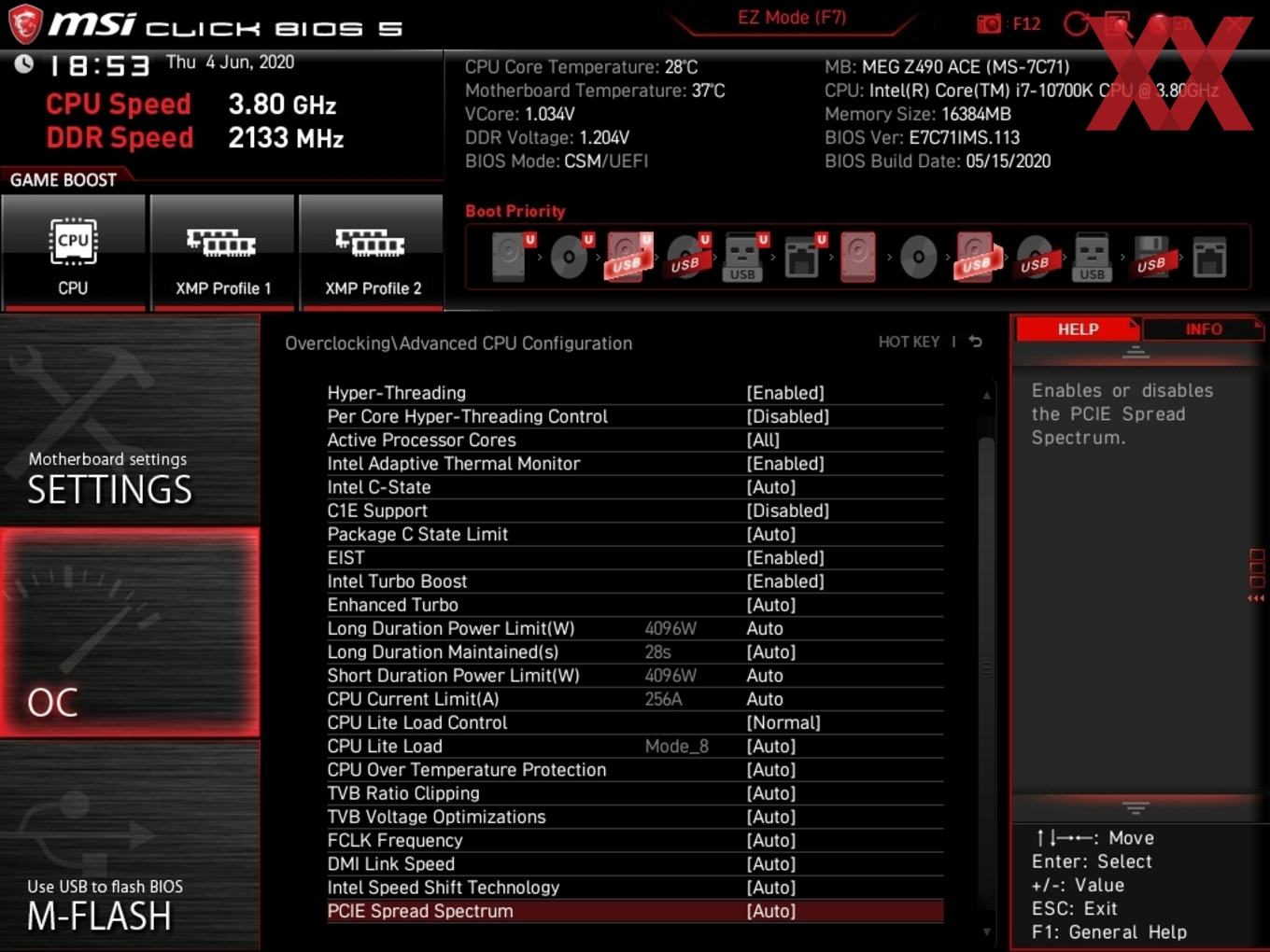This screenshot has height=952, width=1270.
Task: Open Active Processor Cores [All] options
Action: point(763,440)
